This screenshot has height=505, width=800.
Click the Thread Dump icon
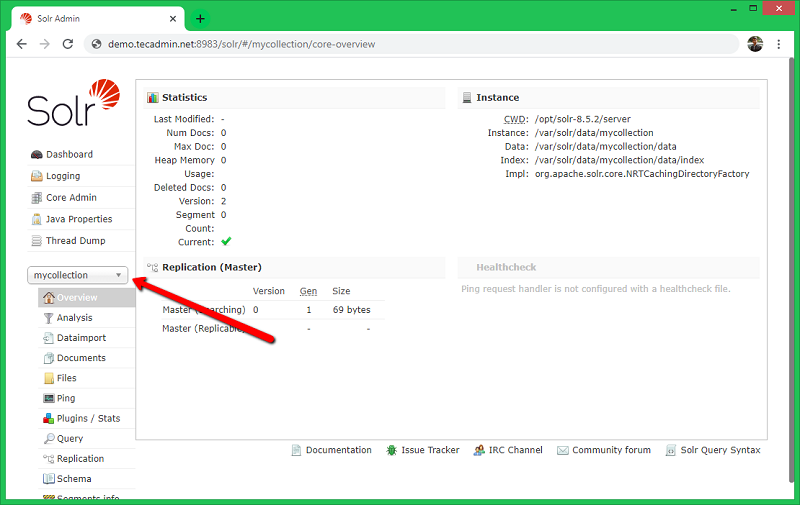37,241
